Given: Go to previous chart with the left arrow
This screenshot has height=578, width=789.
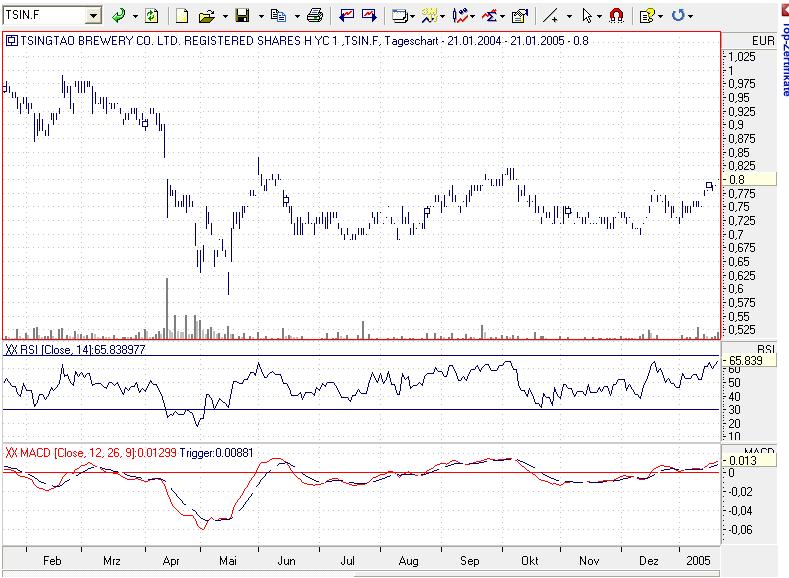Looking at the screenshot, I should pyautogui.click(x=346, y=16).
